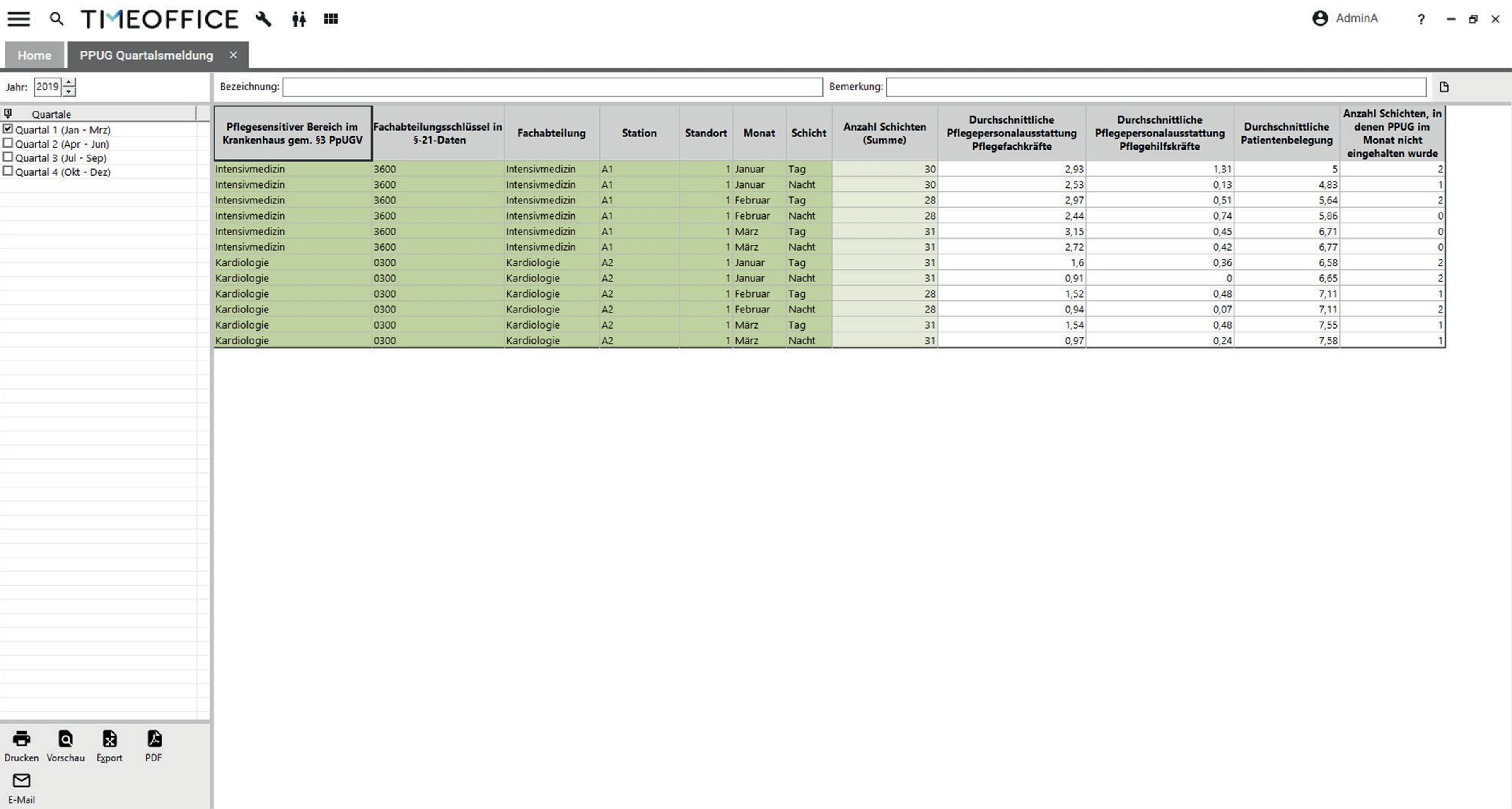Open the wrench settings tool
The height and width of the screenshot is (809, 1512).
click(263, 19)
